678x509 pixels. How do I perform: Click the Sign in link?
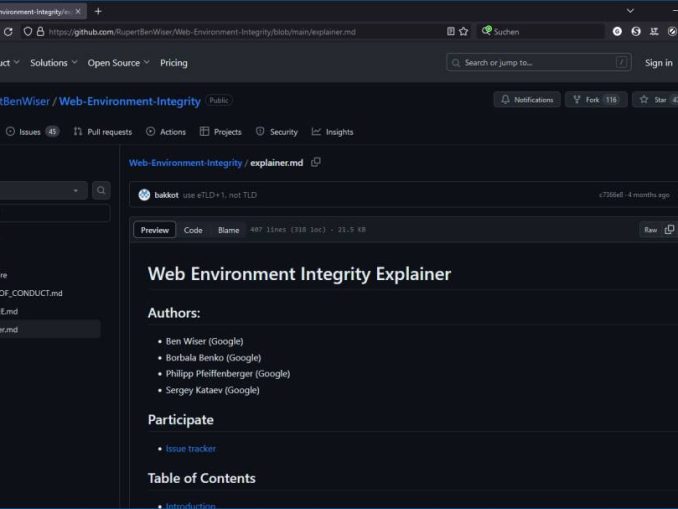[x=659, y=63]
